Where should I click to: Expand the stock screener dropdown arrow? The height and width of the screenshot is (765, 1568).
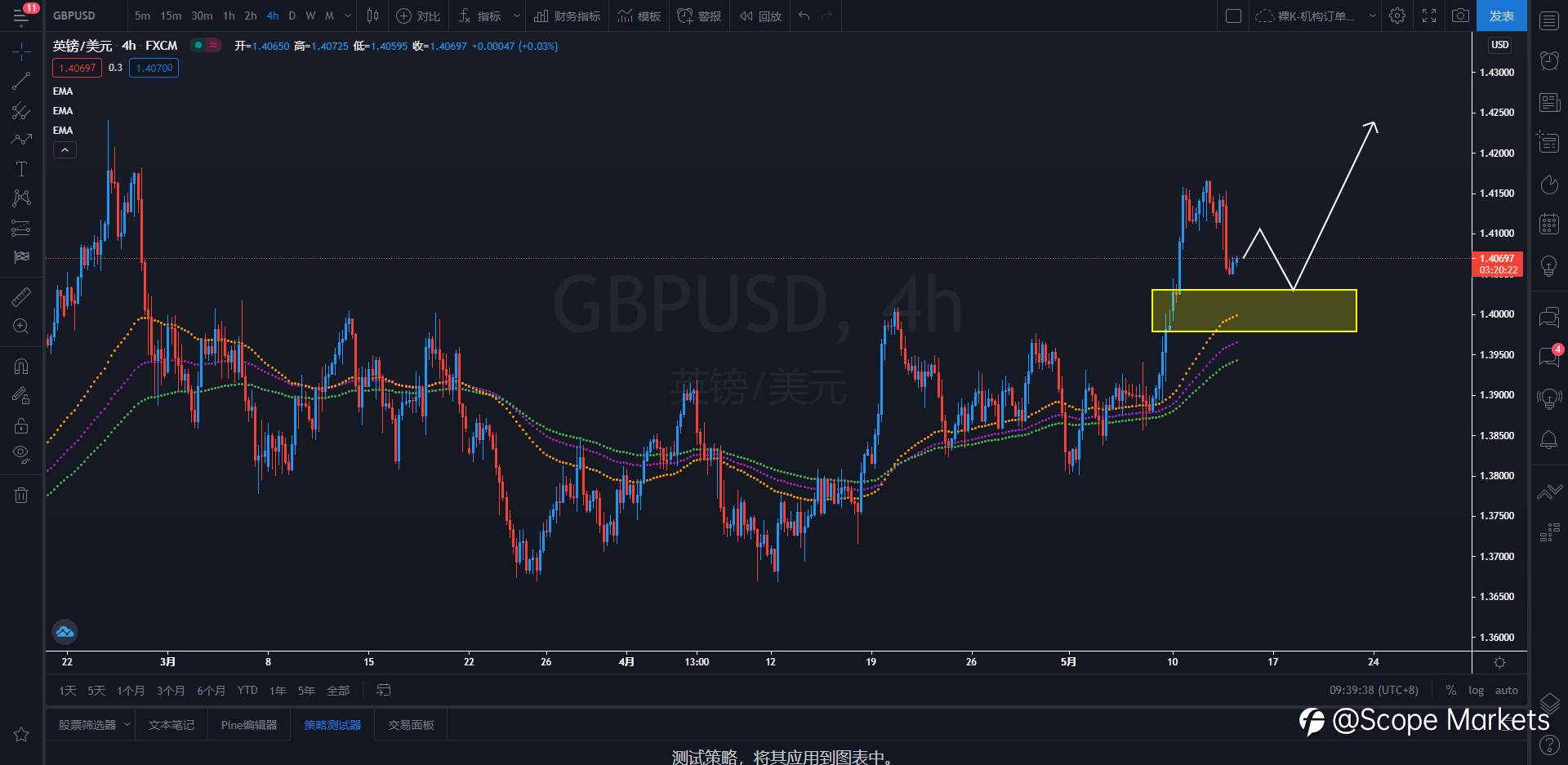pos(127,725)
